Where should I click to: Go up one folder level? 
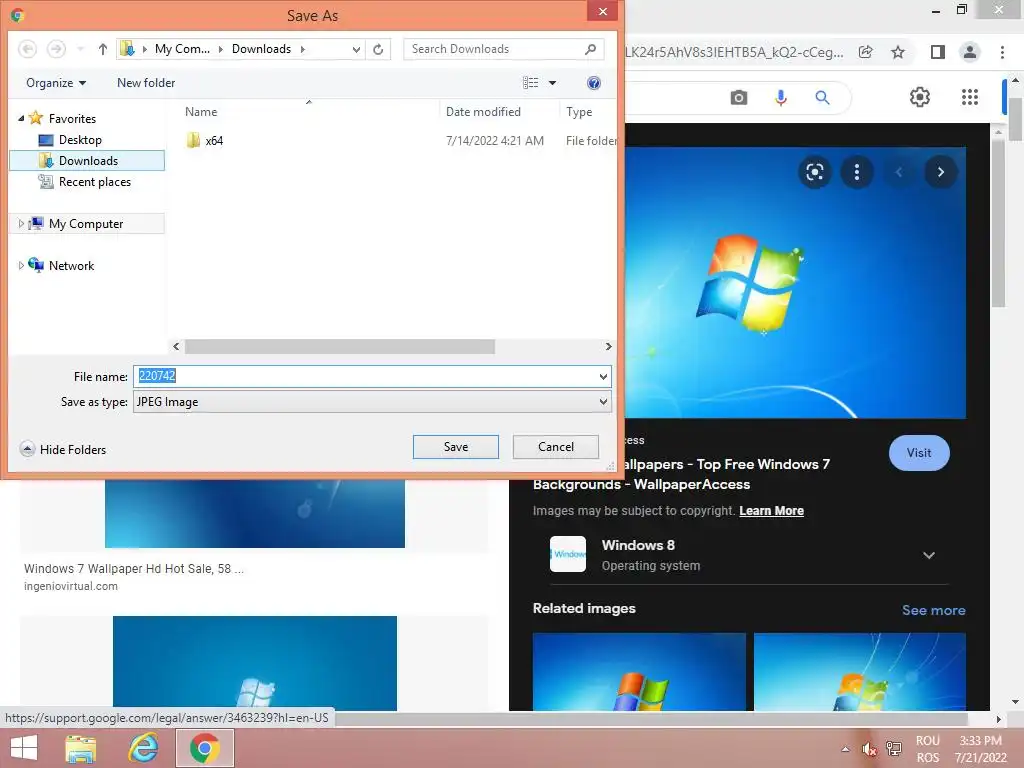[x=103, y=49]
